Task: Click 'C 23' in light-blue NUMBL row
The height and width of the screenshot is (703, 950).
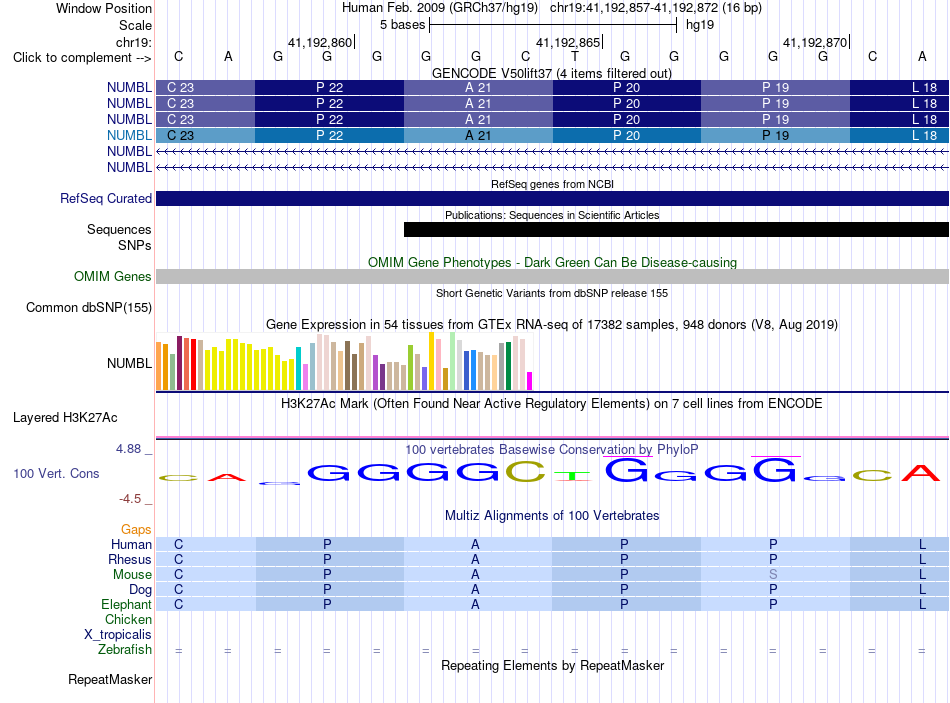Action: click(x=180, y=136)
